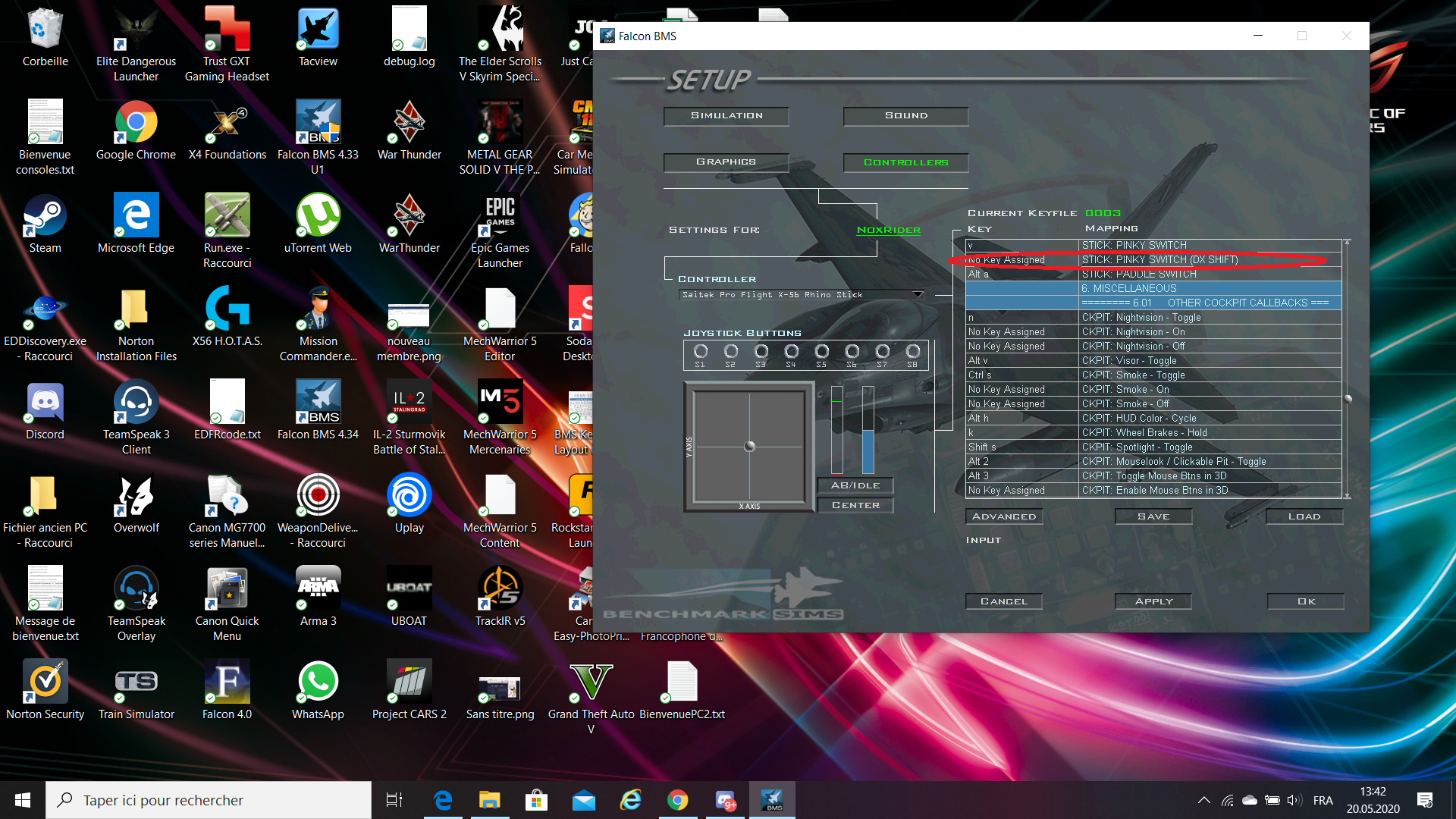This screenshot has height=819, width=1456.
Task: Select the 'CKPIT: Nightvision - Toggle' mapping row
Action: (1153, 318)
